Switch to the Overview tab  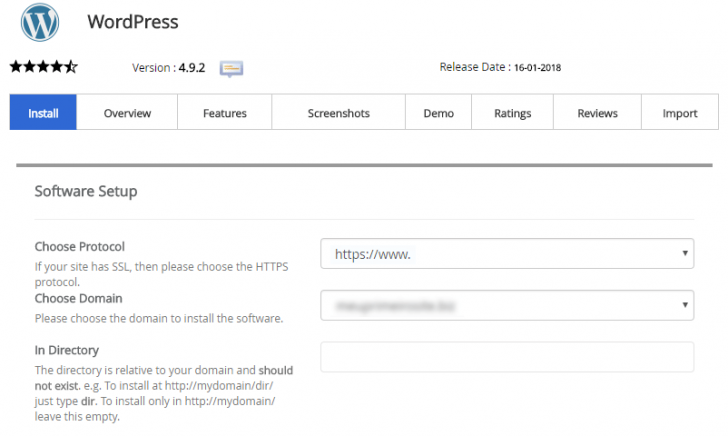coord(127,112)
